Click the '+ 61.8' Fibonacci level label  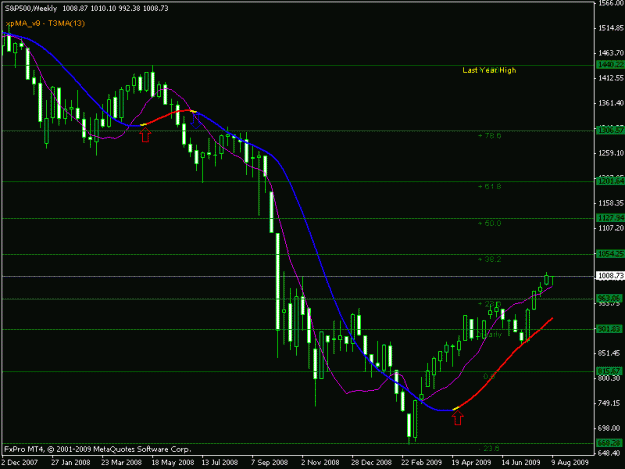pyautogui.click(x=489, y=186)
